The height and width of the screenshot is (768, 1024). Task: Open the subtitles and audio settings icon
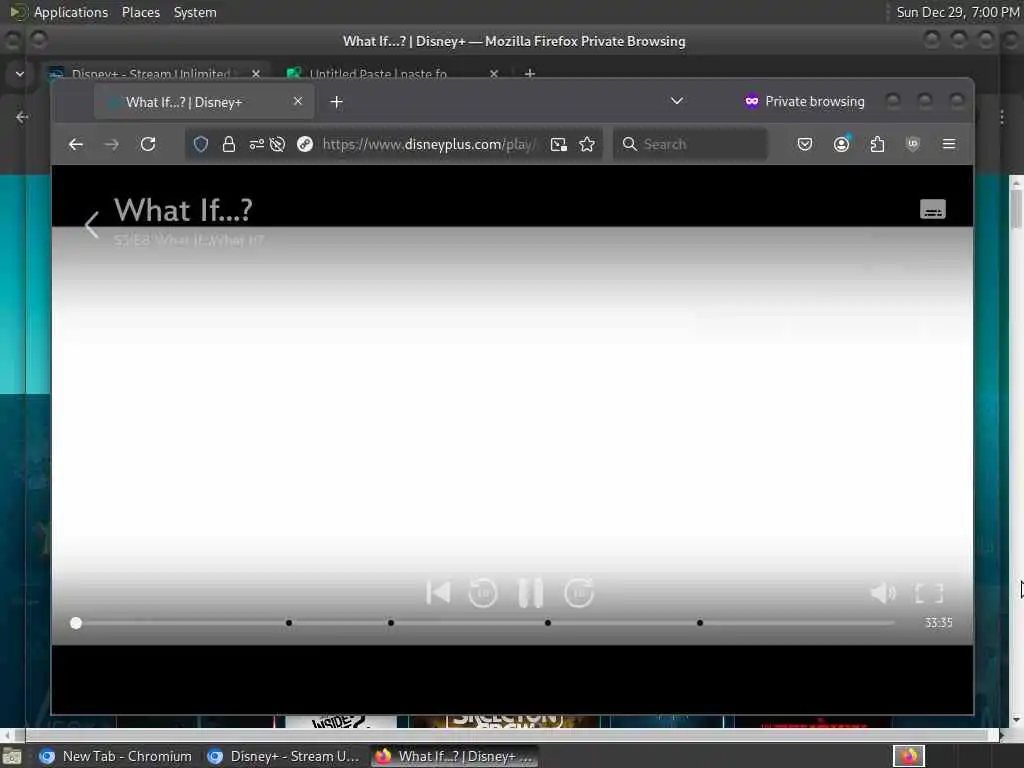pos(933,210)
